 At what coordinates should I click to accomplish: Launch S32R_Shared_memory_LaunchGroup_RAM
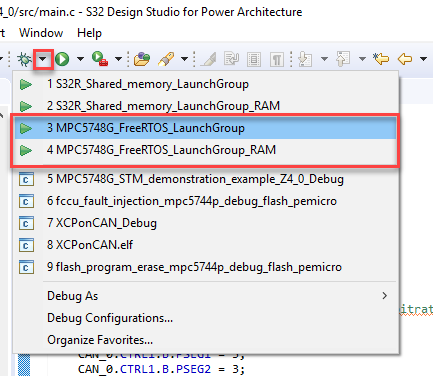(x=206, y=106)
